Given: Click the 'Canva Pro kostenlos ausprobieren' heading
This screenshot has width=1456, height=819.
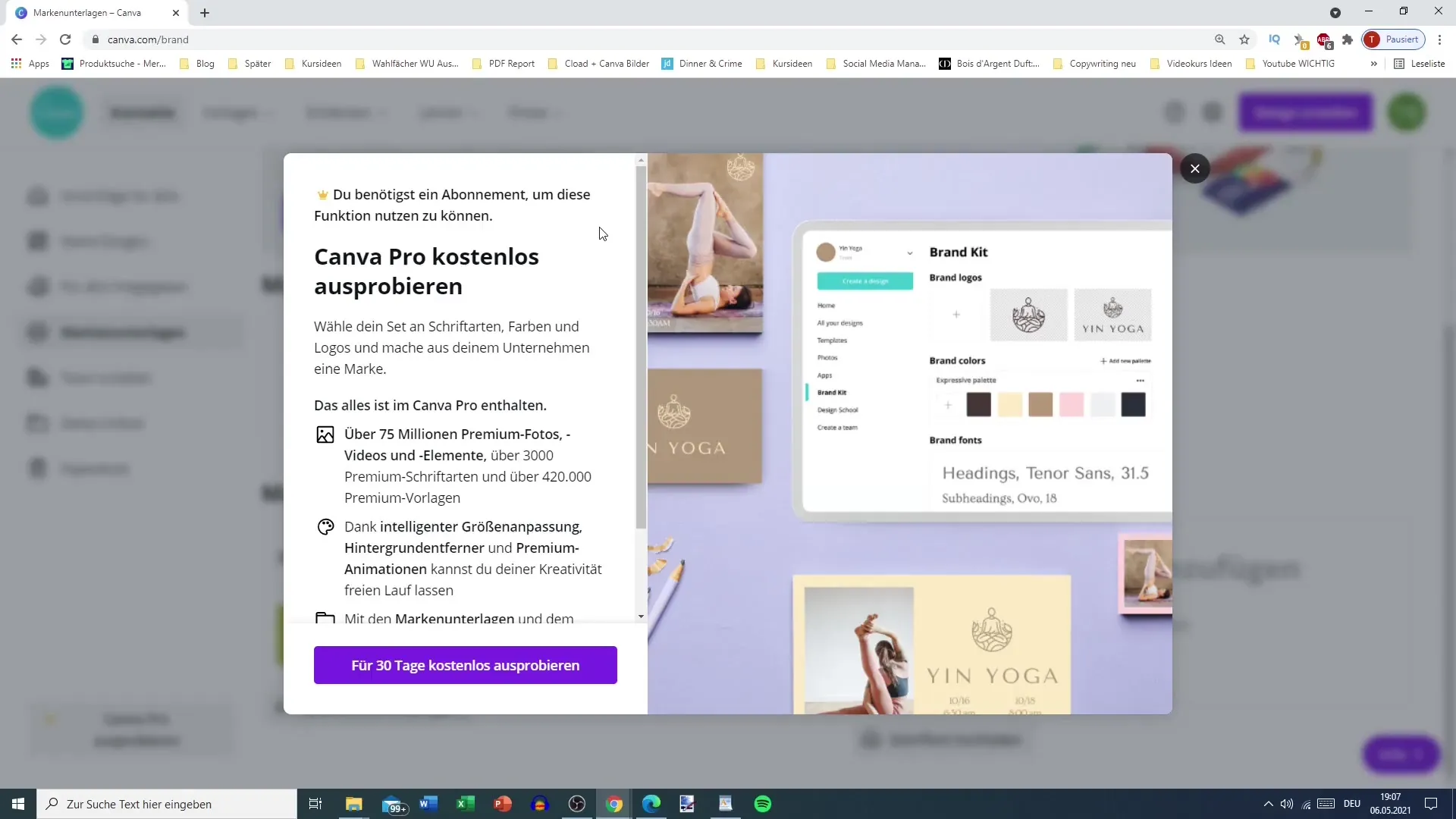Looking at the screenshot, I should coord(426,271).
